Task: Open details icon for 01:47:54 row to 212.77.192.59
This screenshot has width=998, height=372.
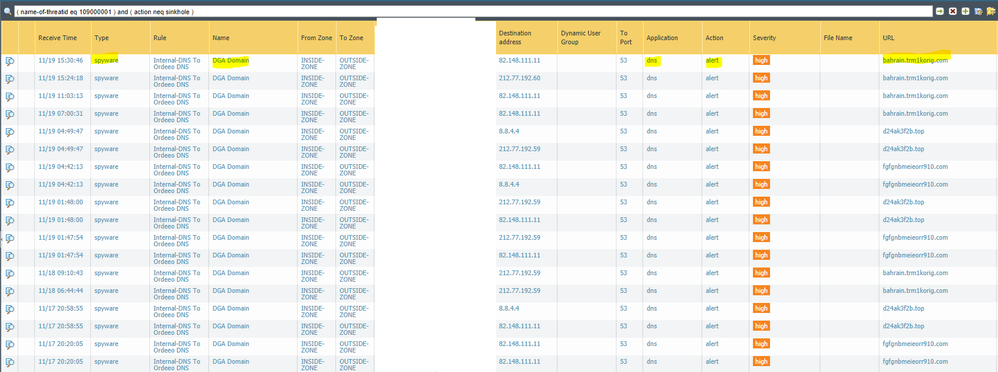Action: tap(10, 238)
